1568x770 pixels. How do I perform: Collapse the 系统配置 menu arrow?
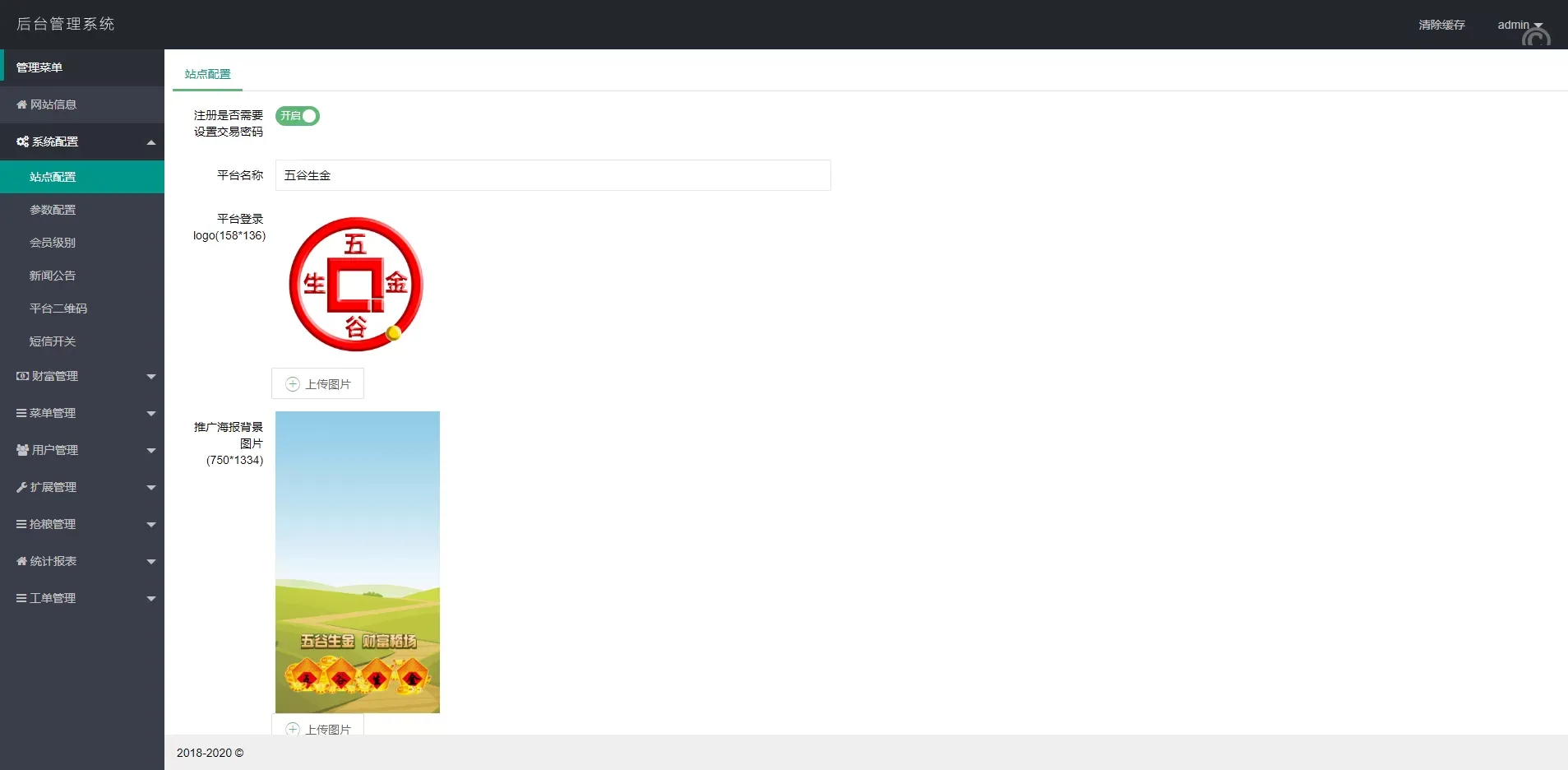[151, 142]
